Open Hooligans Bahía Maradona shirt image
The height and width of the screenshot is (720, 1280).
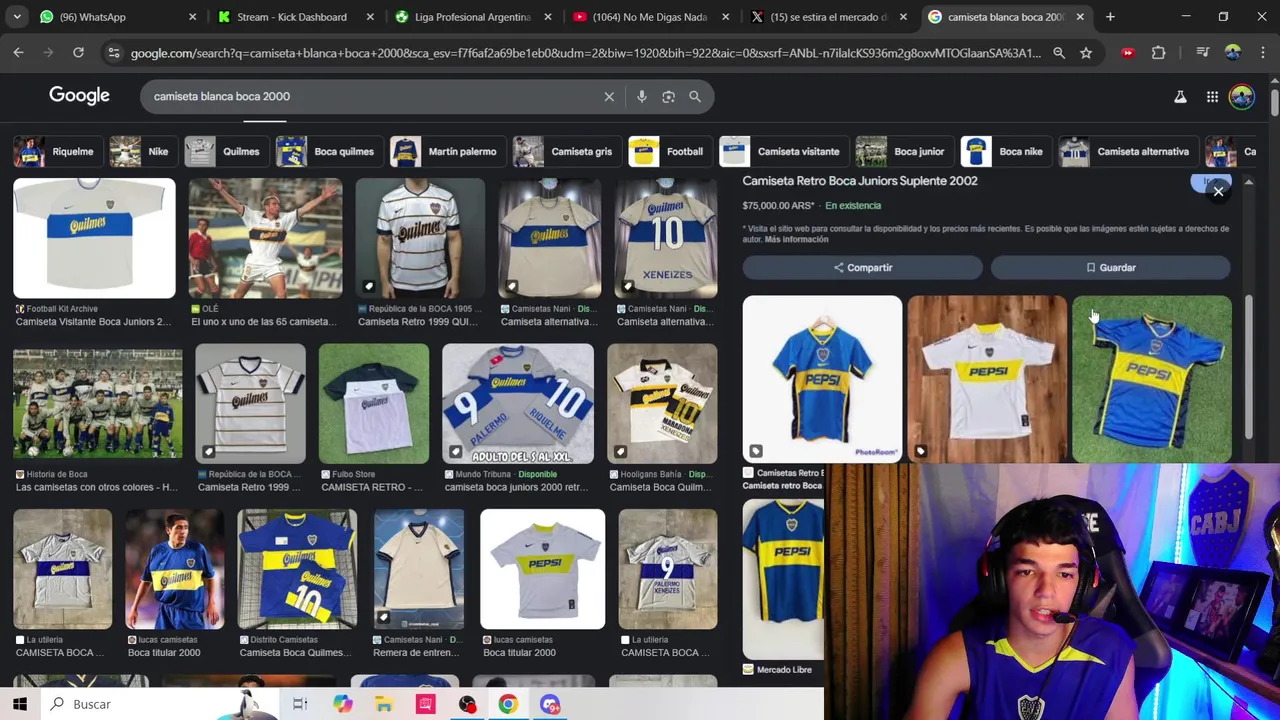click(662, 404)
